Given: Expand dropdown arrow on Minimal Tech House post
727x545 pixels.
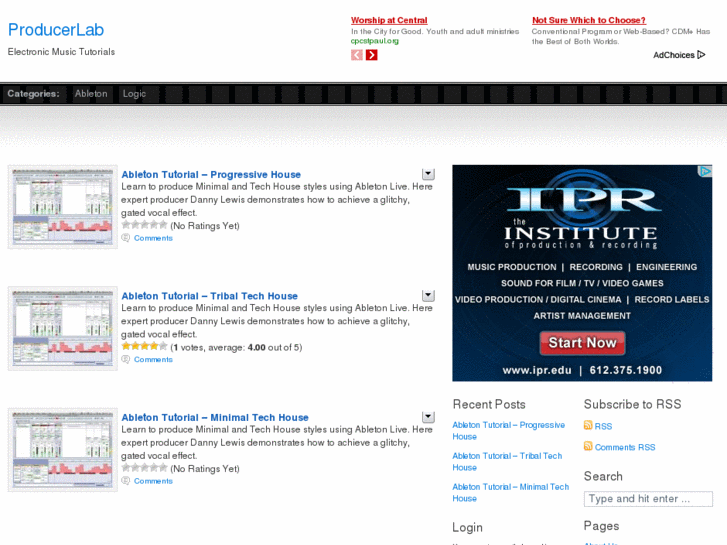Looking at the screenshot, I should point(428,417).
